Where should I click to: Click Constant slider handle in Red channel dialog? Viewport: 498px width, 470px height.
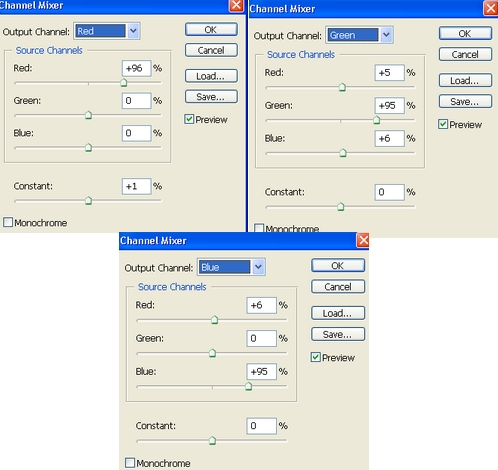click(x=88, y=201)
